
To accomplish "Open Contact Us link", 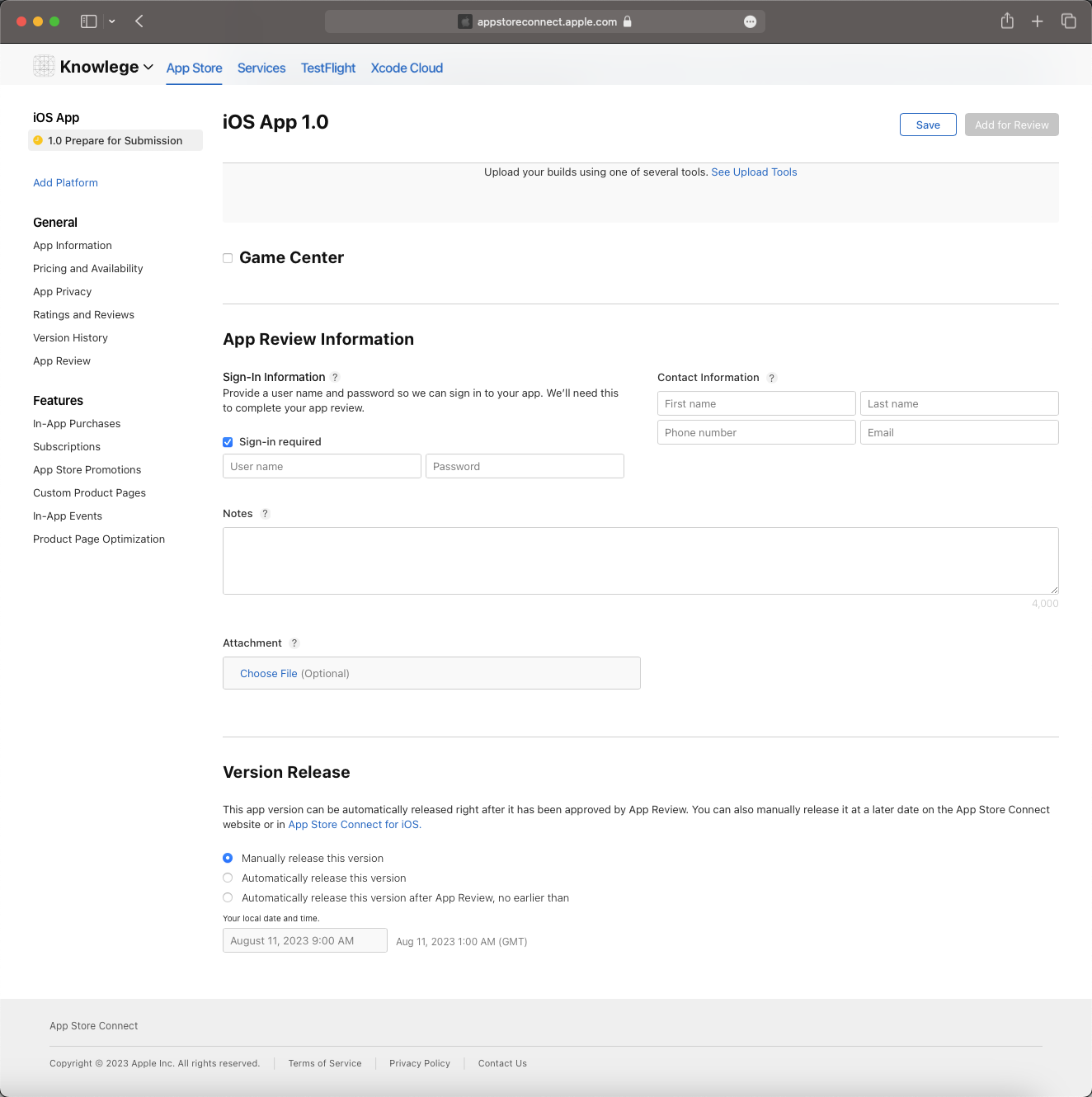I will 502,1063.
